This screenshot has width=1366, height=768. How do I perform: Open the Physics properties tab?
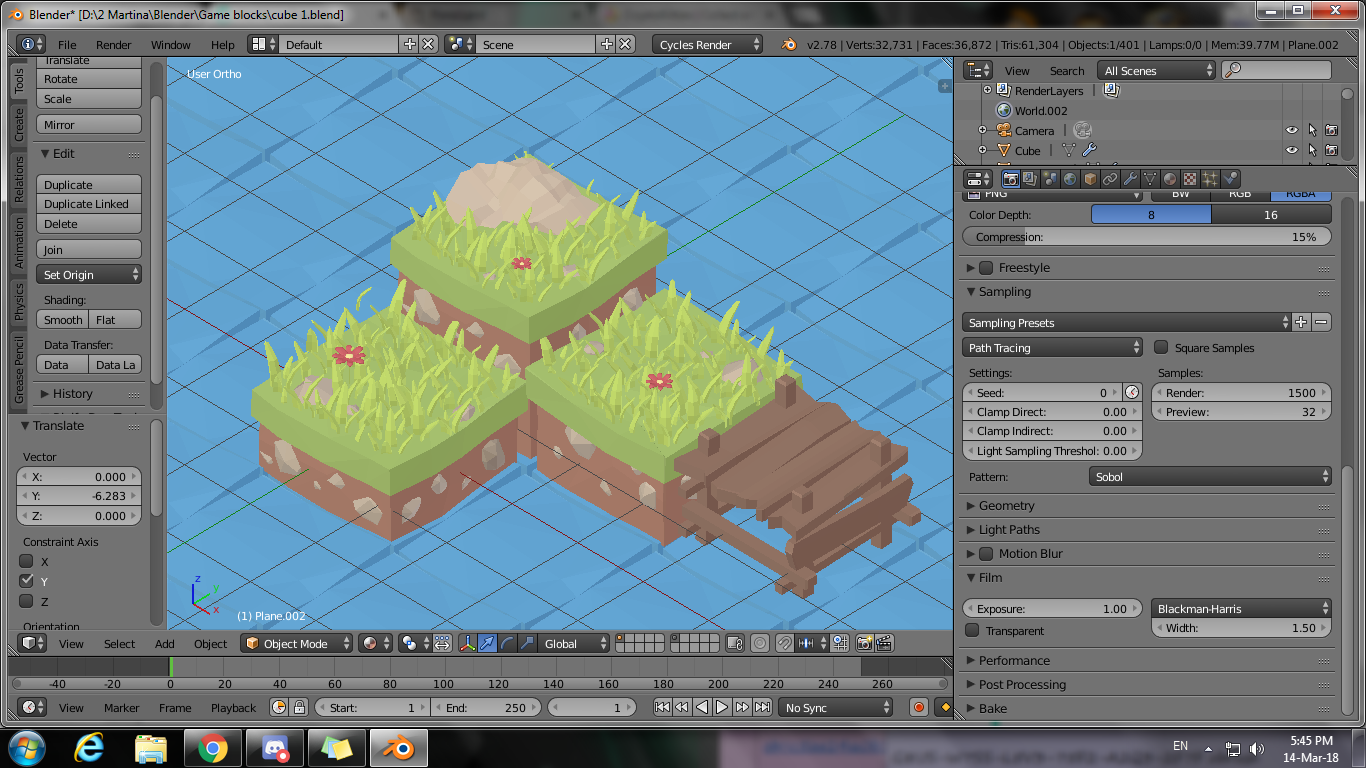pos(1230,179)
